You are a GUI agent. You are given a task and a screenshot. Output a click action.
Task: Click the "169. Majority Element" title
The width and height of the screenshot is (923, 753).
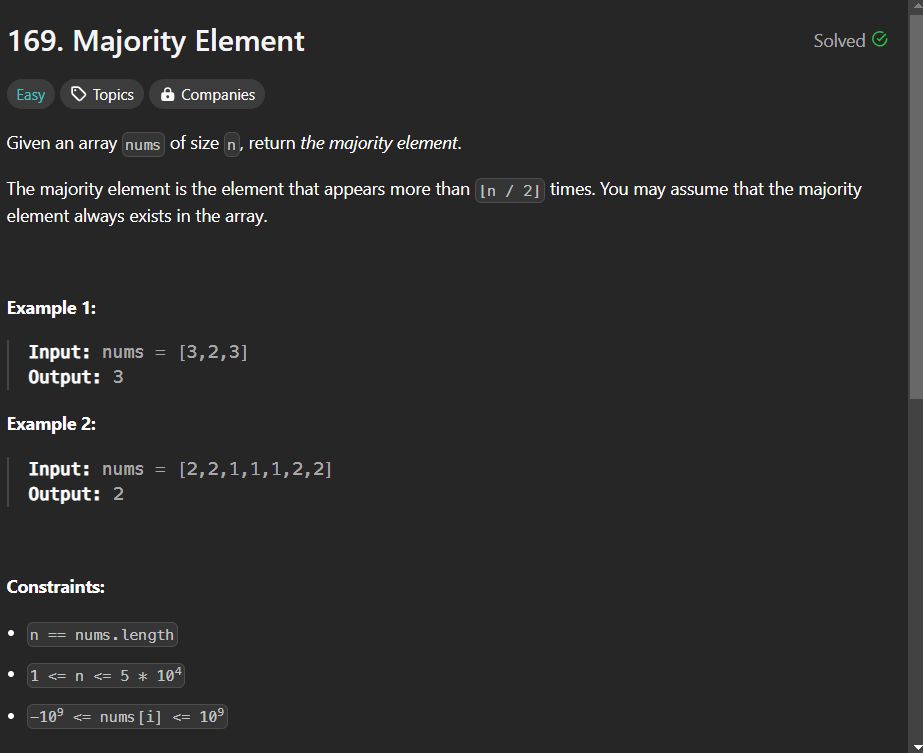(x=156, y=41)
